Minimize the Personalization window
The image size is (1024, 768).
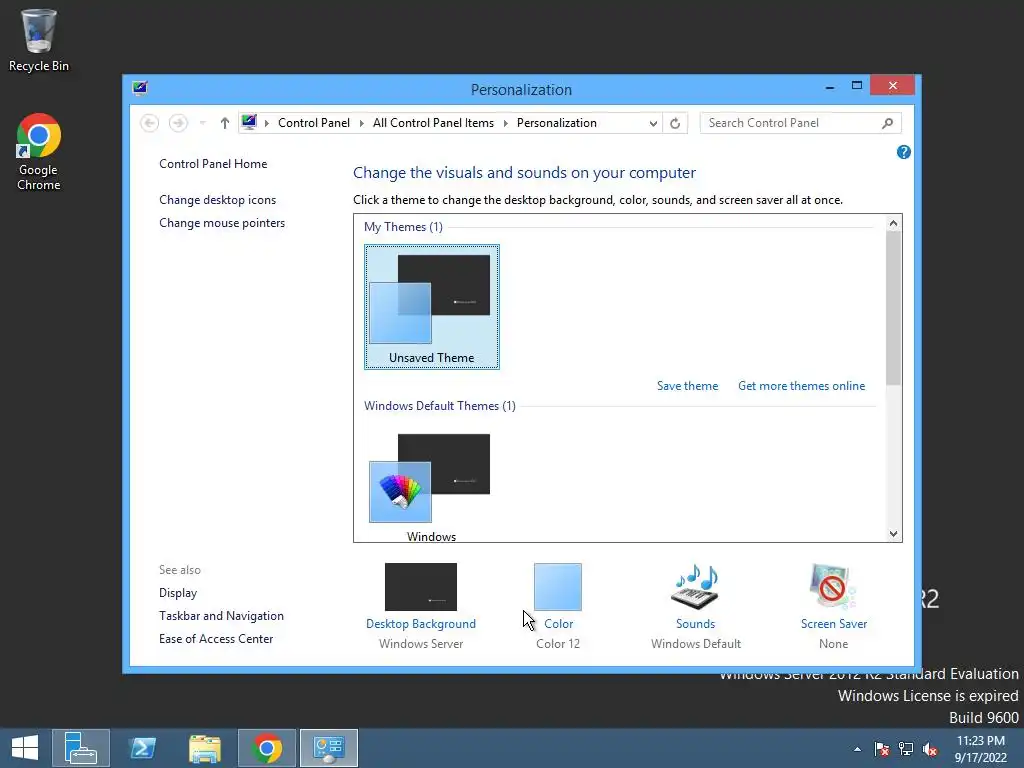pyautogui.click(x=829, y=86)
